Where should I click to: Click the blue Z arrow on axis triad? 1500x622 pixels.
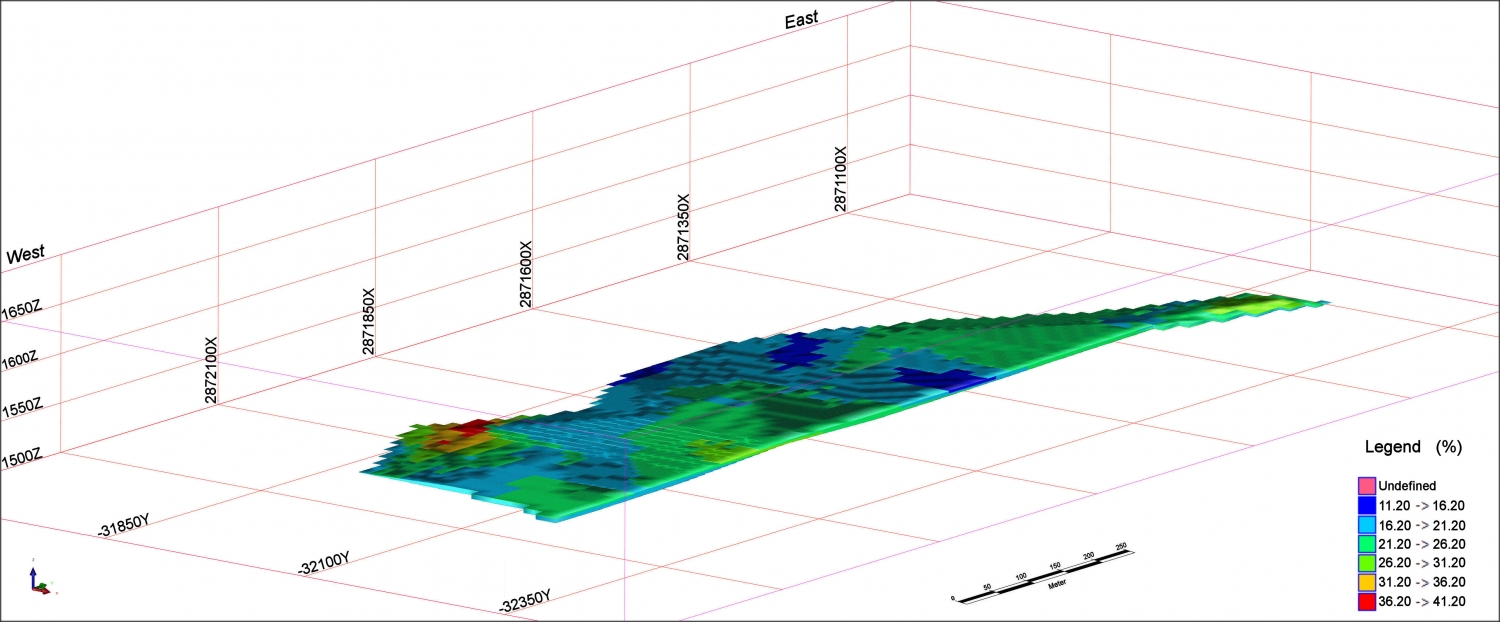click(x=33, y=572)
